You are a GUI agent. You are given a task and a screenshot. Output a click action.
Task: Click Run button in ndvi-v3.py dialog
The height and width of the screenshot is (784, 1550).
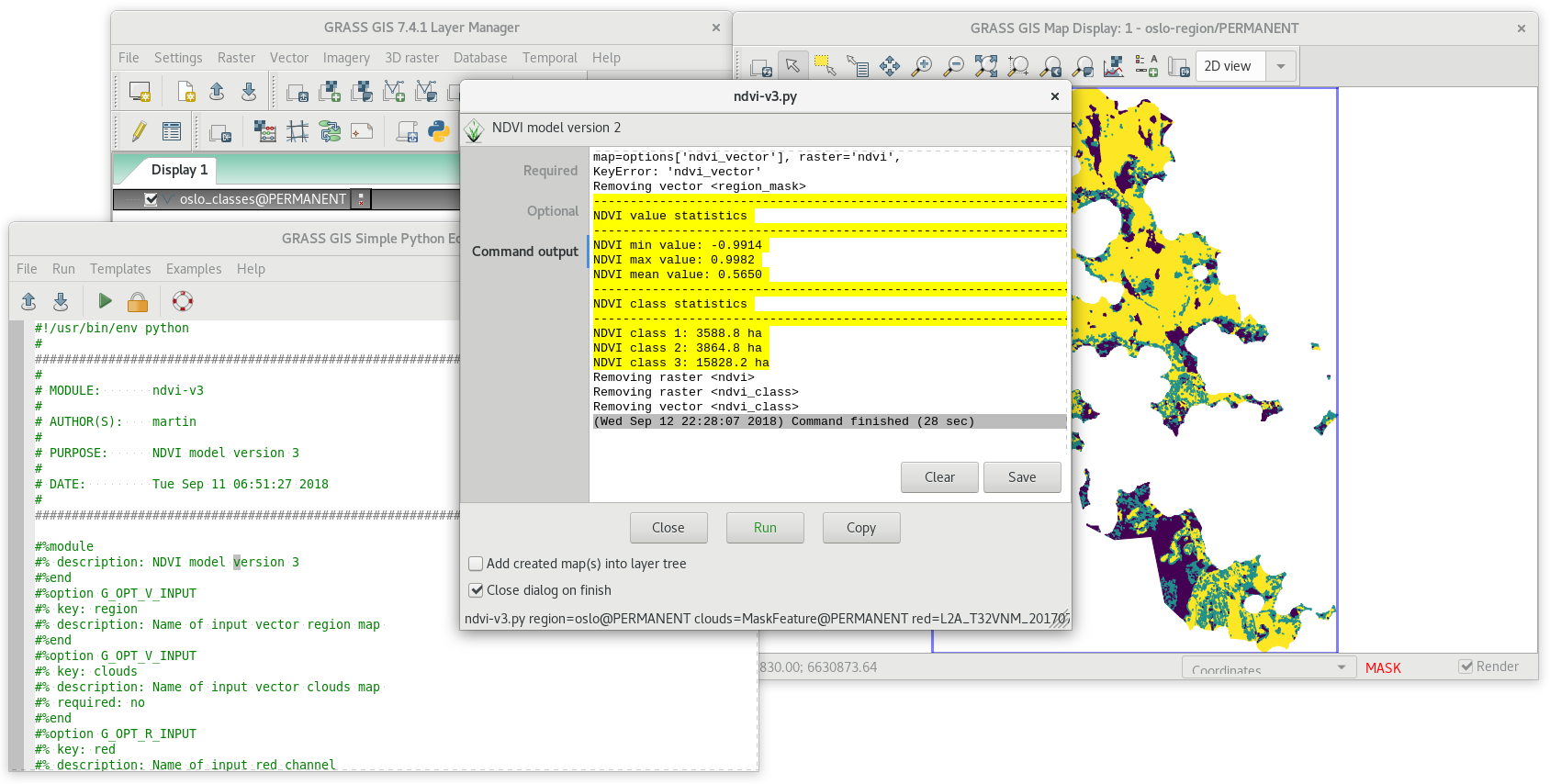click(x=765, y=528)
